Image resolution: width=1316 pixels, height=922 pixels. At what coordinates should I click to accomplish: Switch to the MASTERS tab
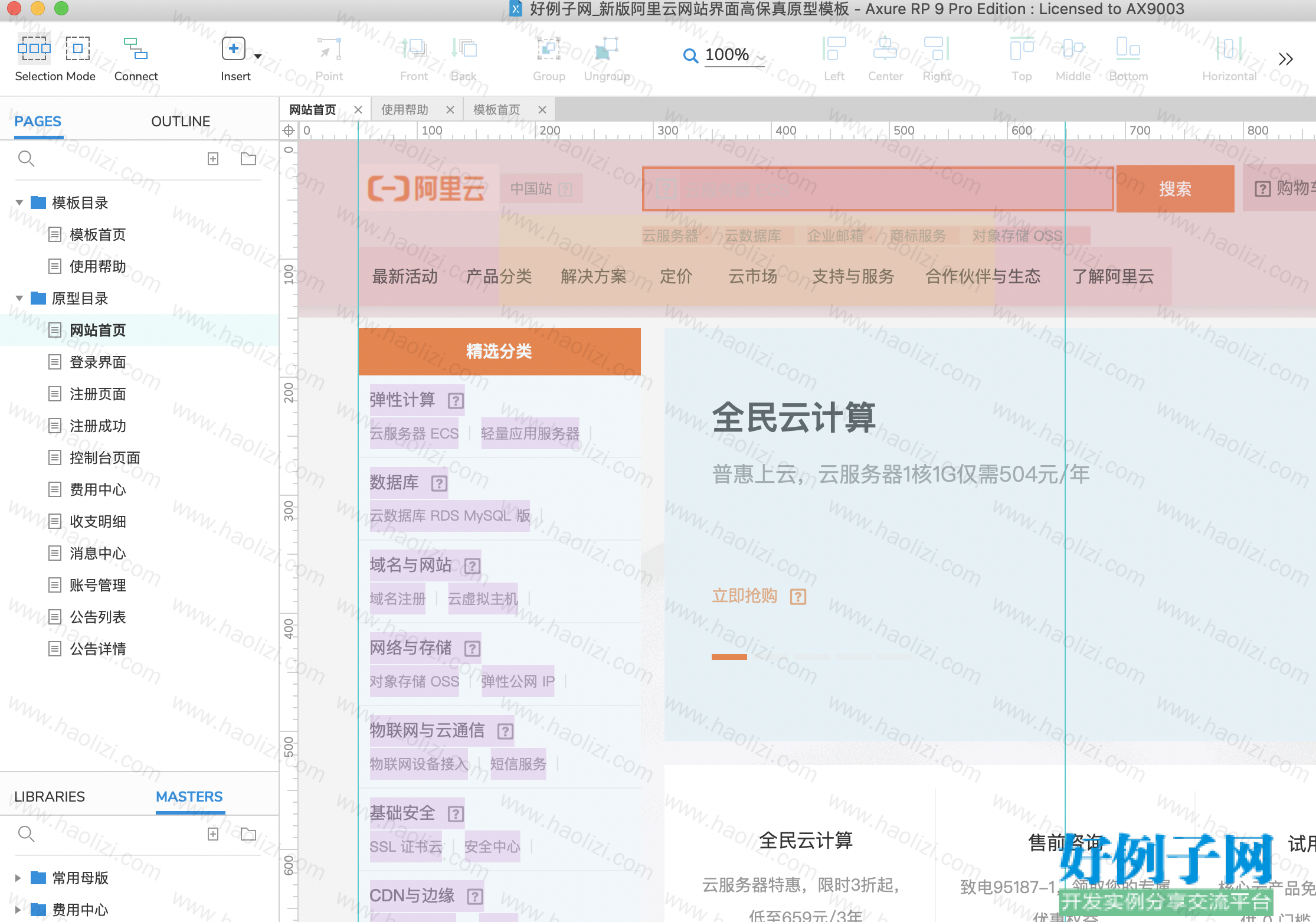pyautogui.click(x=189, y=797)
